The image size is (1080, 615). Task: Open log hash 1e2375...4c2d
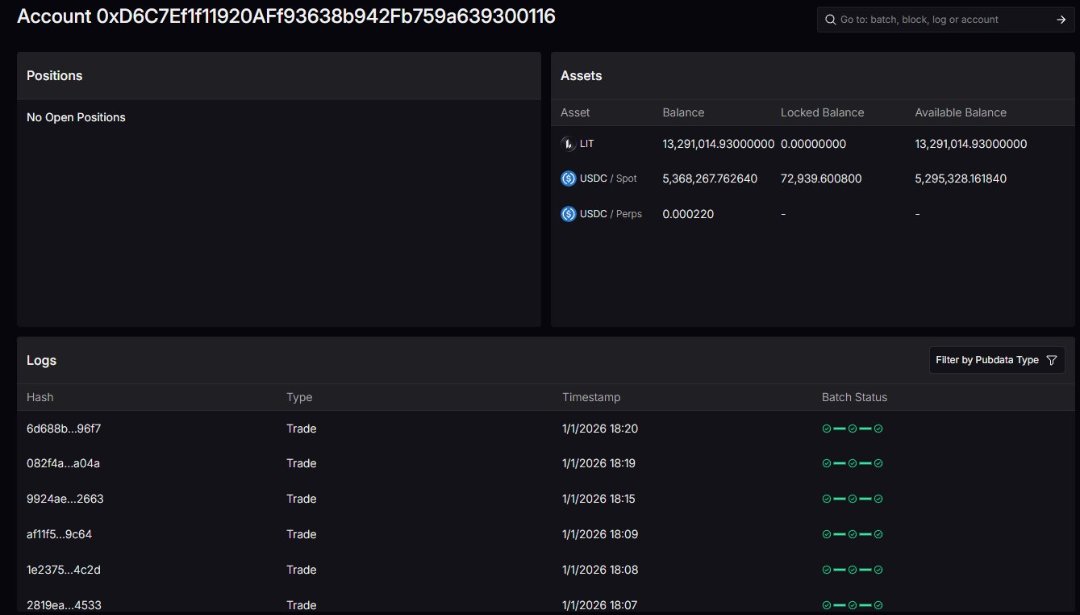63,570
